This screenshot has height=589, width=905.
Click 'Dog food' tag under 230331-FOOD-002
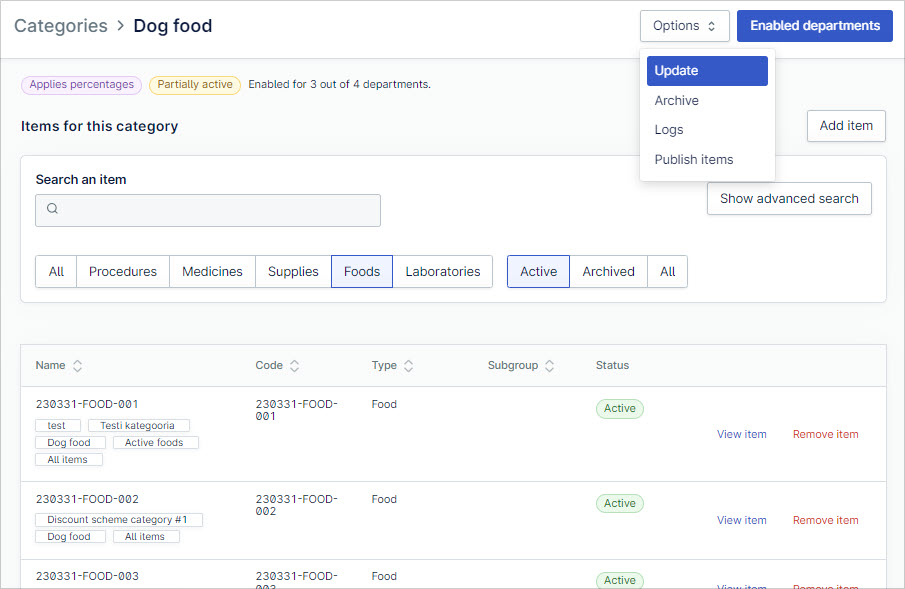(x=70, y=536)
